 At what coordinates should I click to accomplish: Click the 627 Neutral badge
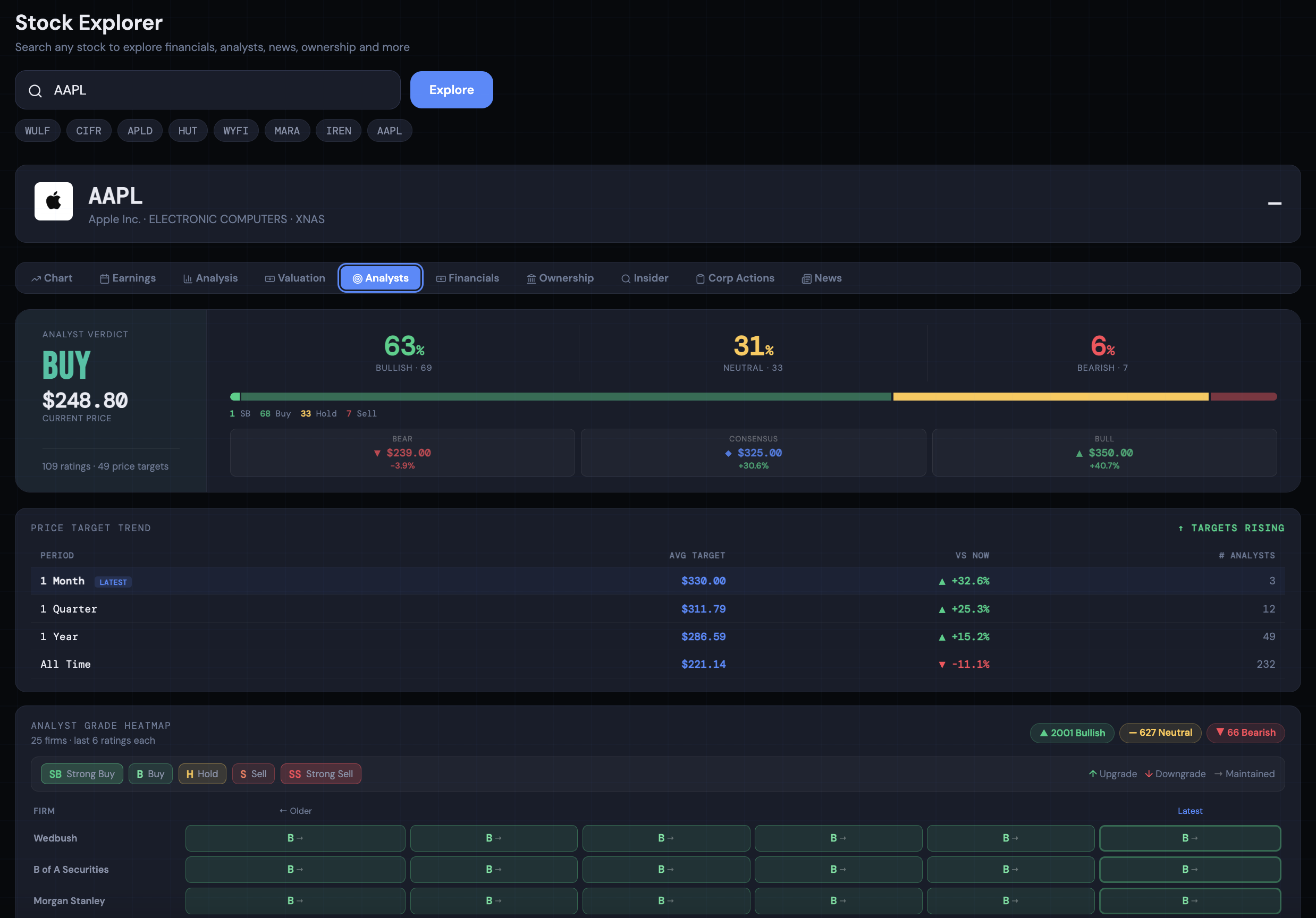pos(1160,733)
